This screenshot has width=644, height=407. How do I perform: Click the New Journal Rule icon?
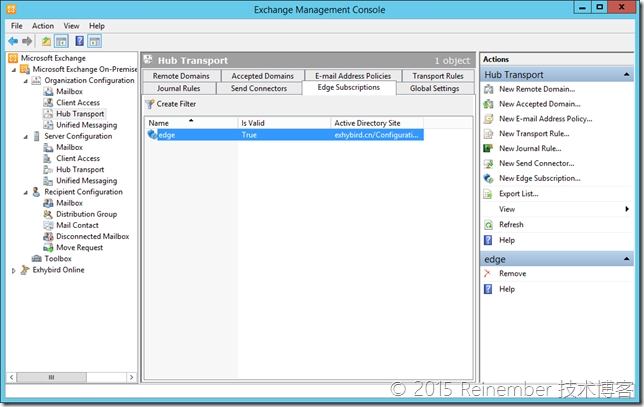(x=488, y=148)
